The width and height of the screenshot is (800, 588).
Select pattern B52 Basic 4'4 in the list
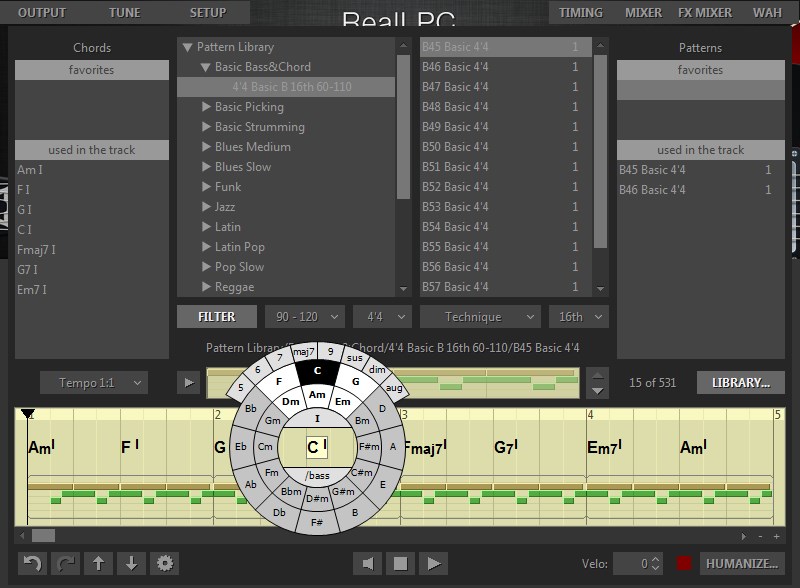coord(506,187)
